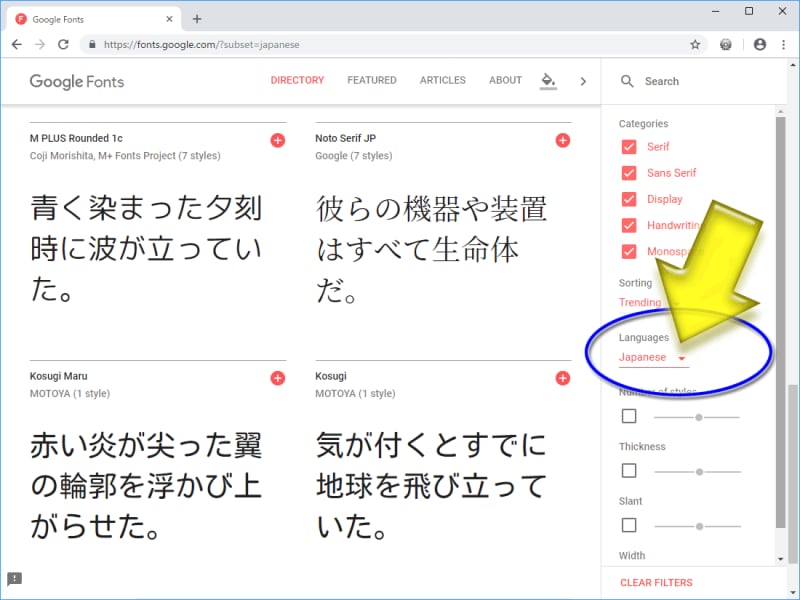This screenshot has height=600, width=800.
Task: Click CLEAR FILTERS at the bottom
Action: [655, 582]
